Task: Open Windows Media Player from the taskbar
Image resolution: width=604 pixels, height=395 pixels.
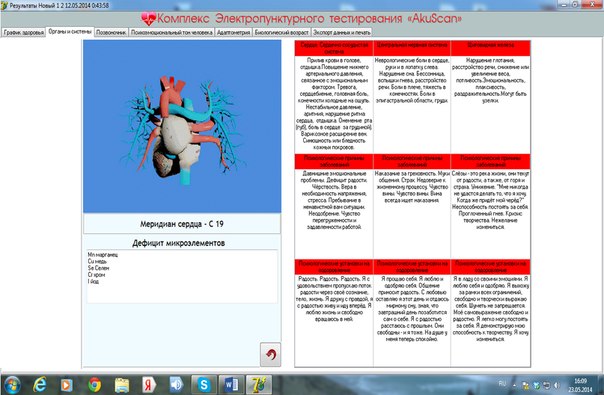Action: point(67,385)
